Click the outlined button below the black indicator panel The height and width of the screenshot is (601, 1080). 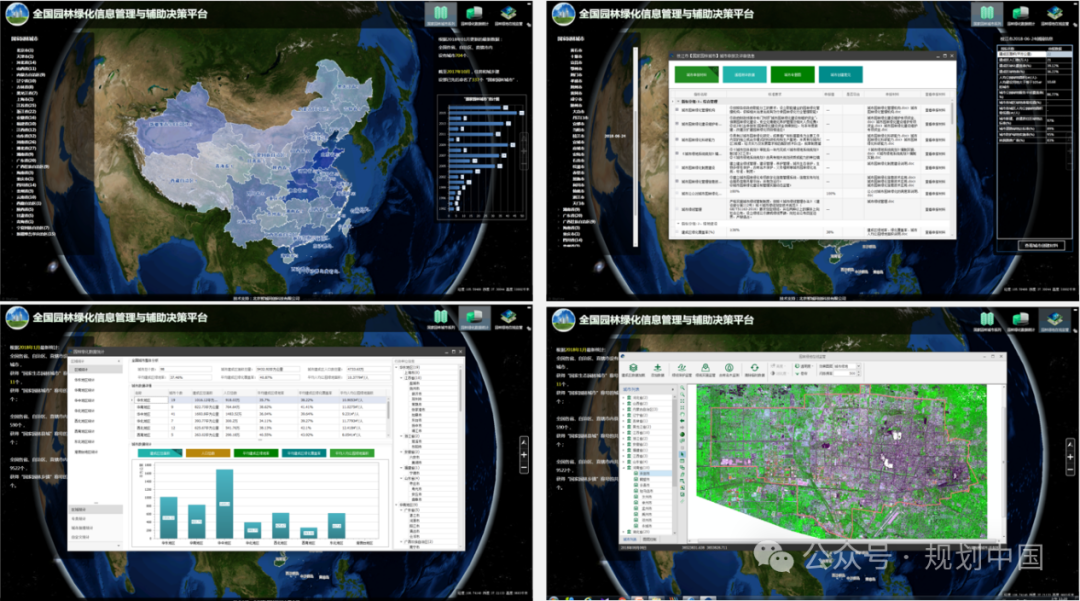(1040, 245)
